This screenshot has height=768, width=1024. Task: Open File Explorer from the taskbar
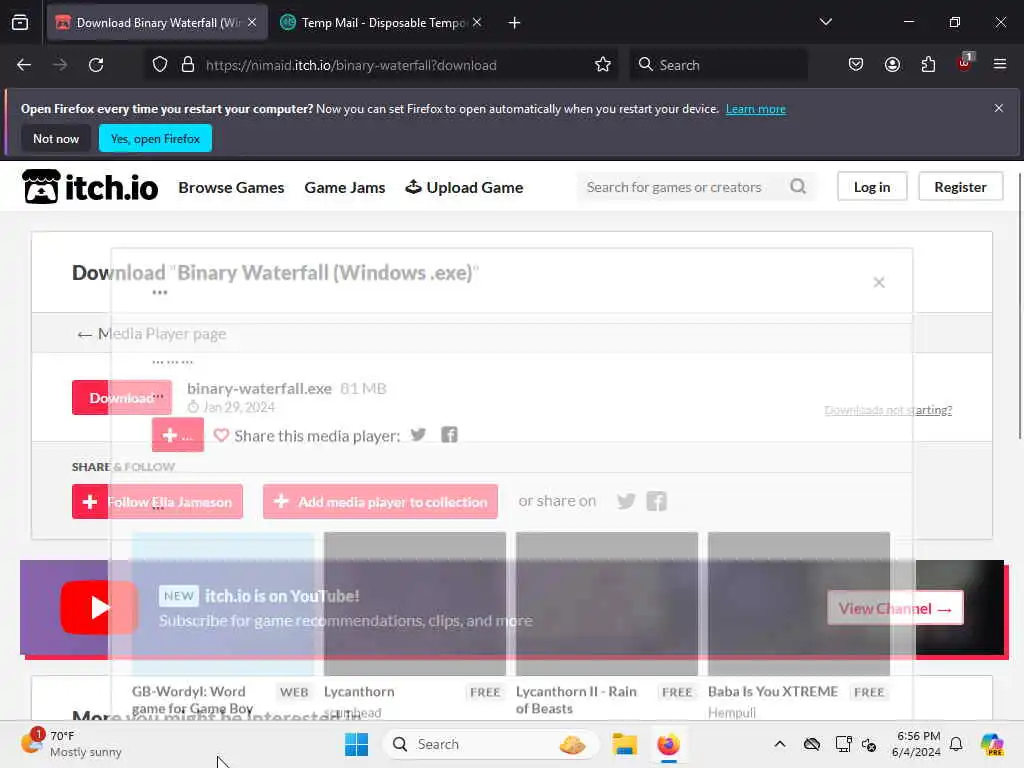tap(624, 744)
